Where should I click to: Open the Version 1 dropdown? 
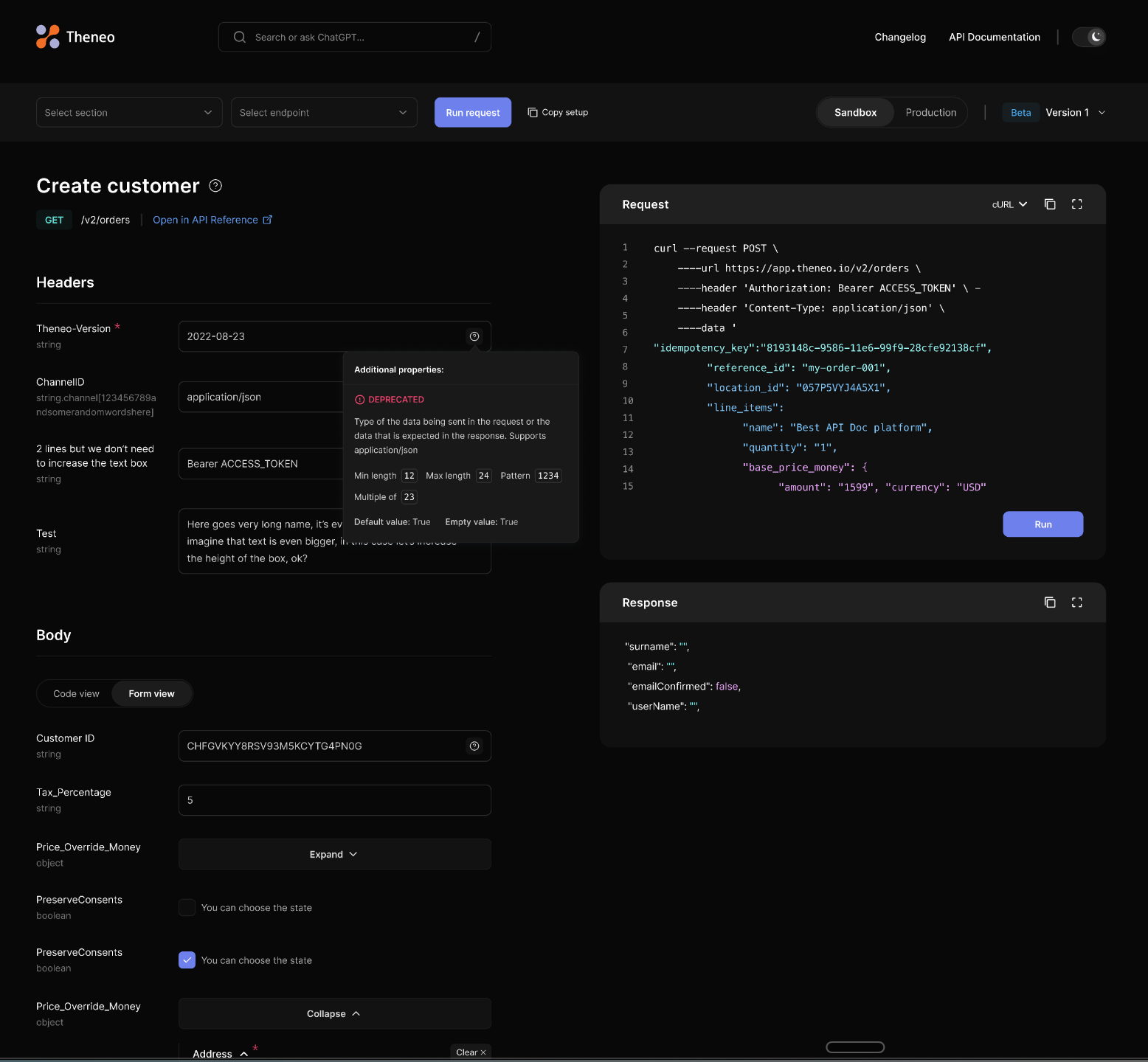(1075, 112)
